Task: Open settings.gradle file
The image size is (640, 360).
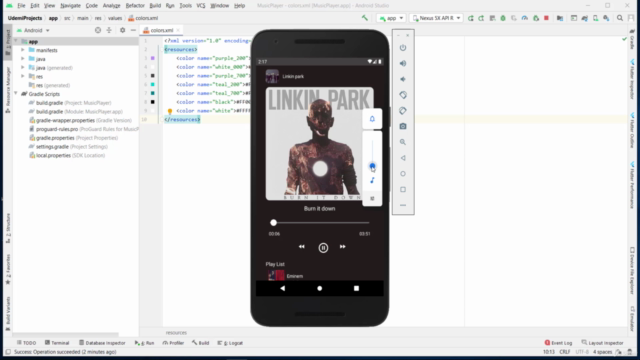Action: pos(68,147)
